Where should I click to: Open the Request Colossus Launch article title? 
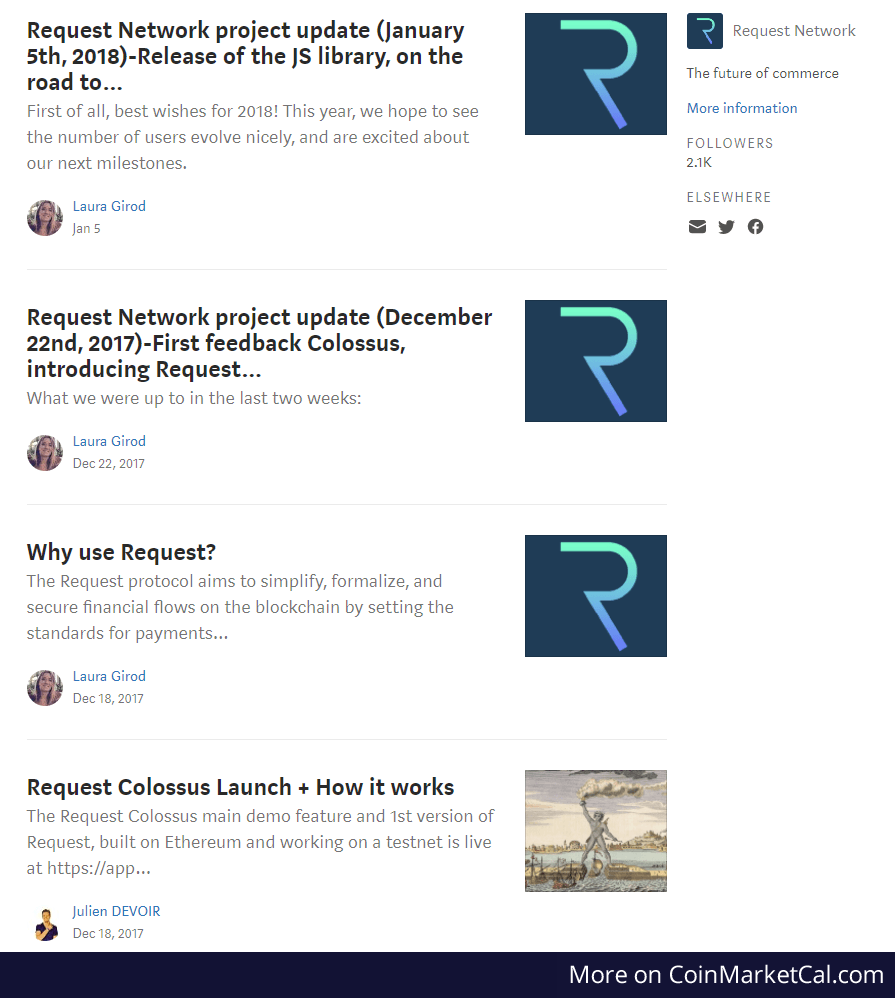(241, 787)
